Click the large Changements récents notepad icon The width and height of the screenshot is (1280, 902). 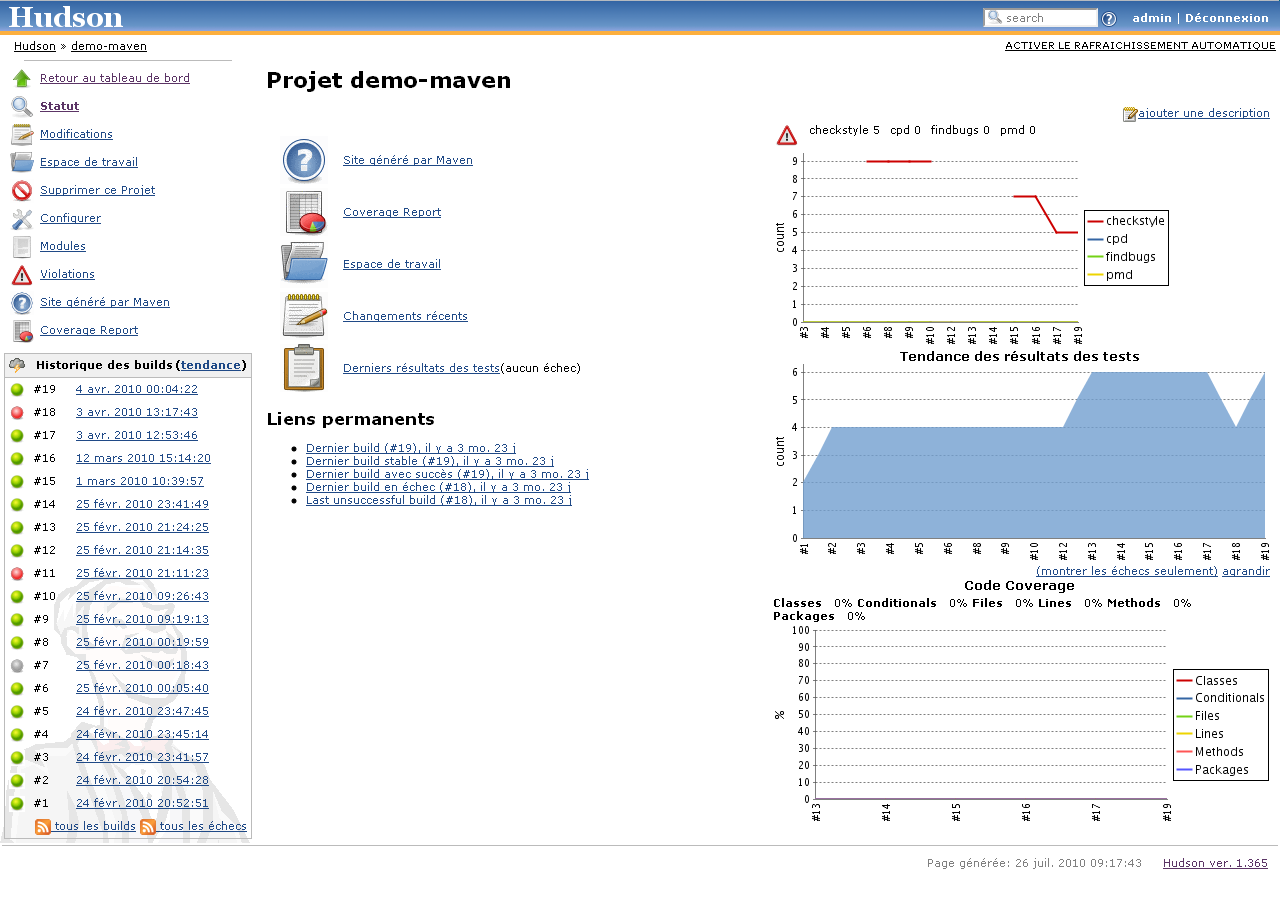point(304,316)
